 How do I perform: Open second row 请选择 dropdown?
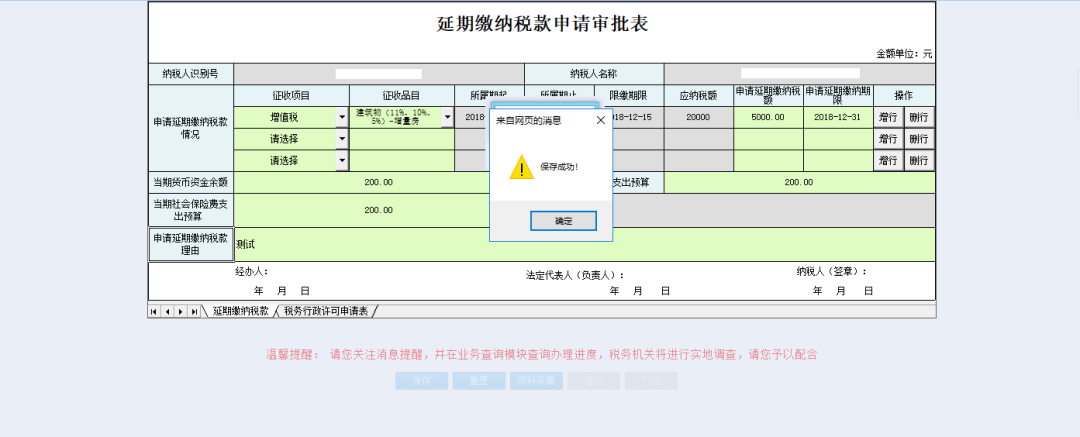342,139
